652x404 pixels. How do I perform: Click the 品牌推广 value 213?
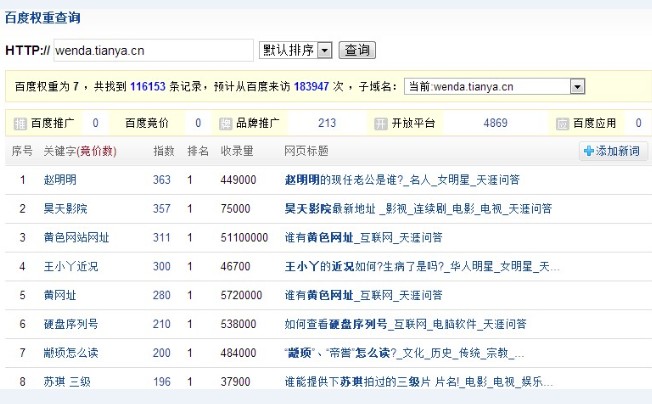tap(327, 123)
